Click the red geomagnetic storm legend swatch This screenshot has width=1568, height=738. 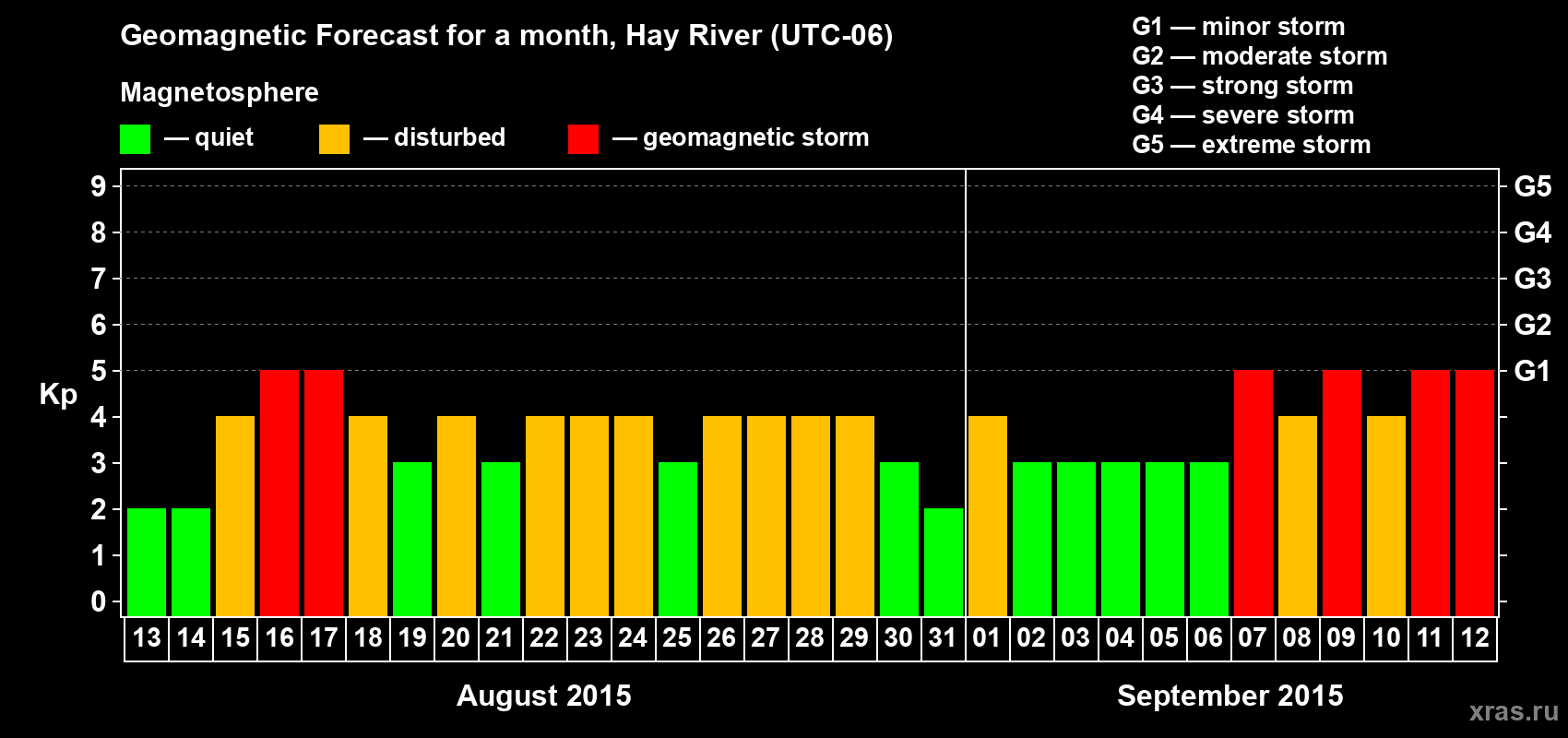click(x=583, y=139)
